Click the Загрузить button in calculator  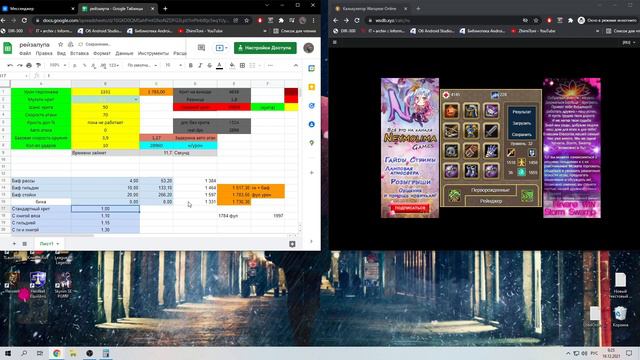tap(522, 123)
